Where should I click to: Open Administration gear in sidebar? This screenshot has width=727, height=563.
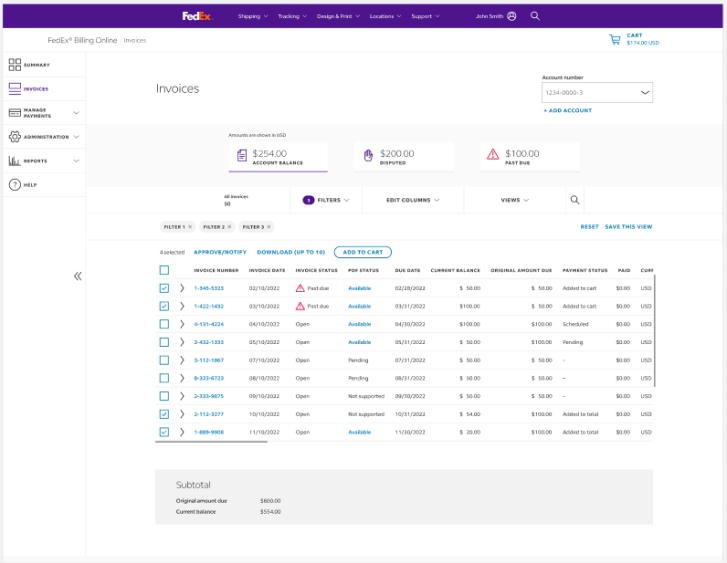(15, 137)
